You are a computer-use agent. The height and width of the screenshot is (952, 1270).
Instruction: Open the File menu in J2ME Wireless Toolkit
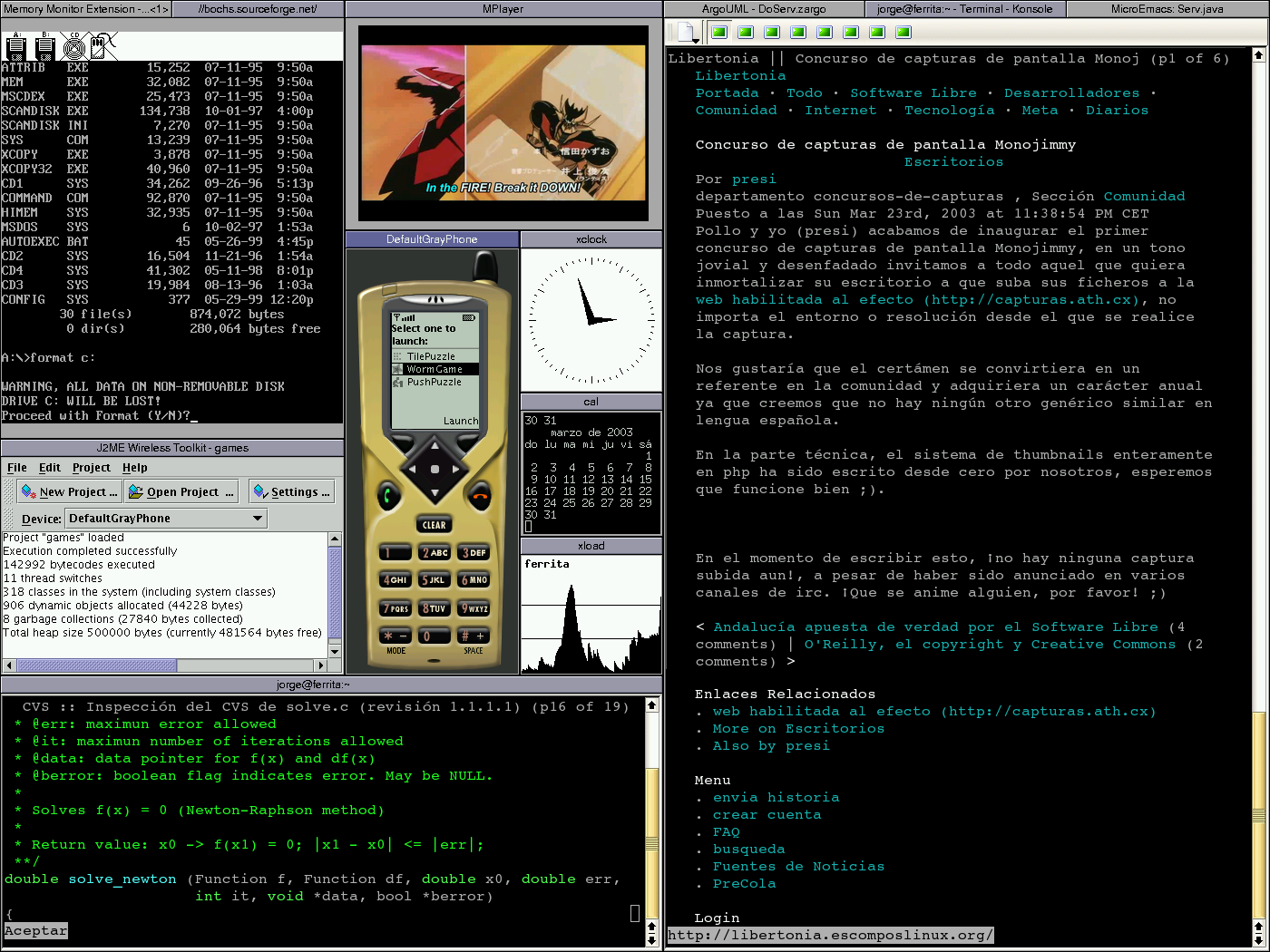17,468
